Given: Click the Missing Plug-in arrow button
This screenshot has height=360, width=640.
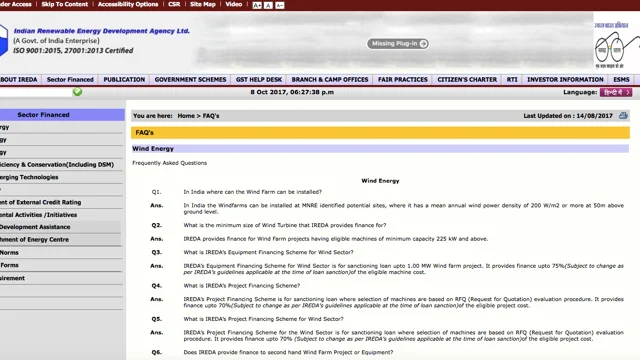Looking at the screenshot, I should tap(398, 44).
